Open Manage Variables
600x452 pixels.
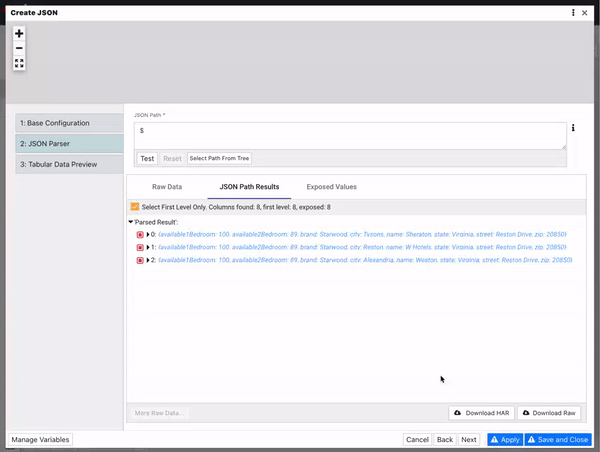coord(40,439)
